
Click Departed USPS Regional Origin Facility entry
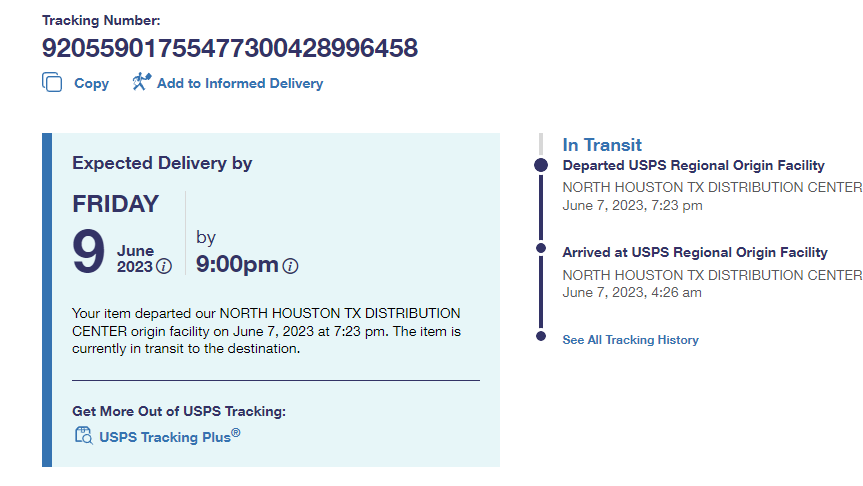[x=693, y=166]
